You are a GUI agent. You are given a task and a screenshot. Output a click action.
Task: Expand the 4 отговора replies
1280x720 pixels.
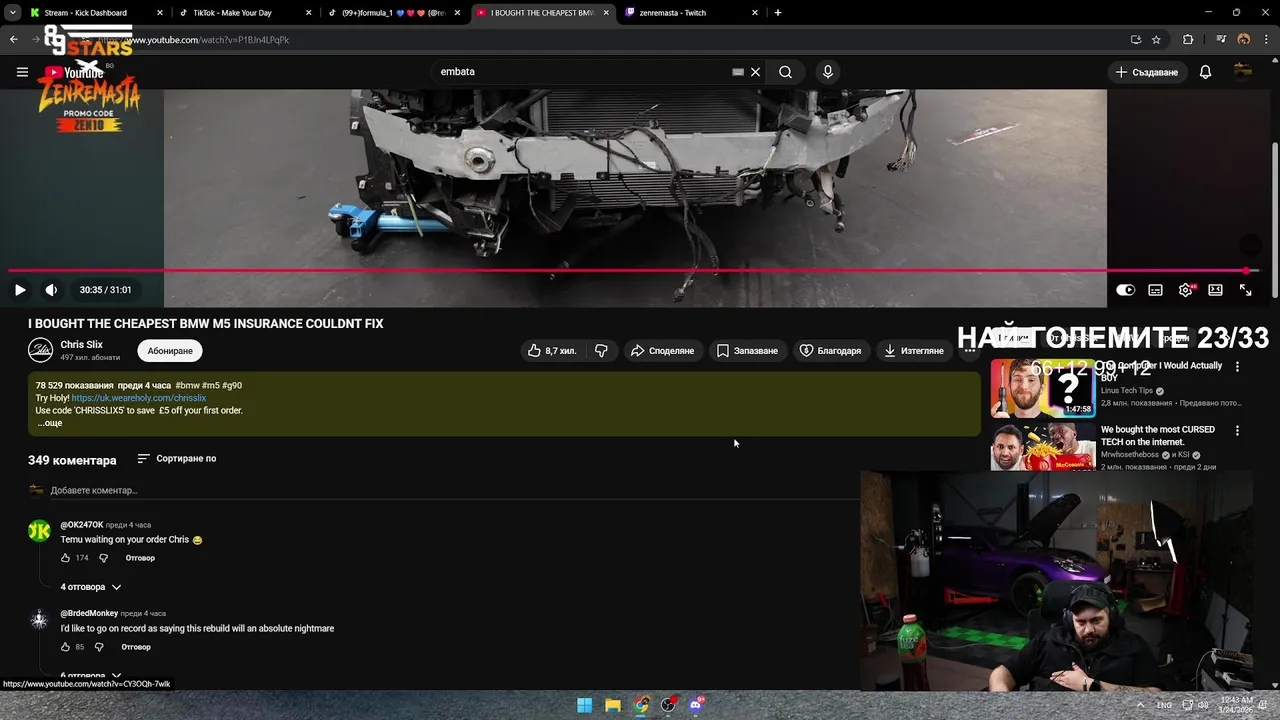coord(91,587)
